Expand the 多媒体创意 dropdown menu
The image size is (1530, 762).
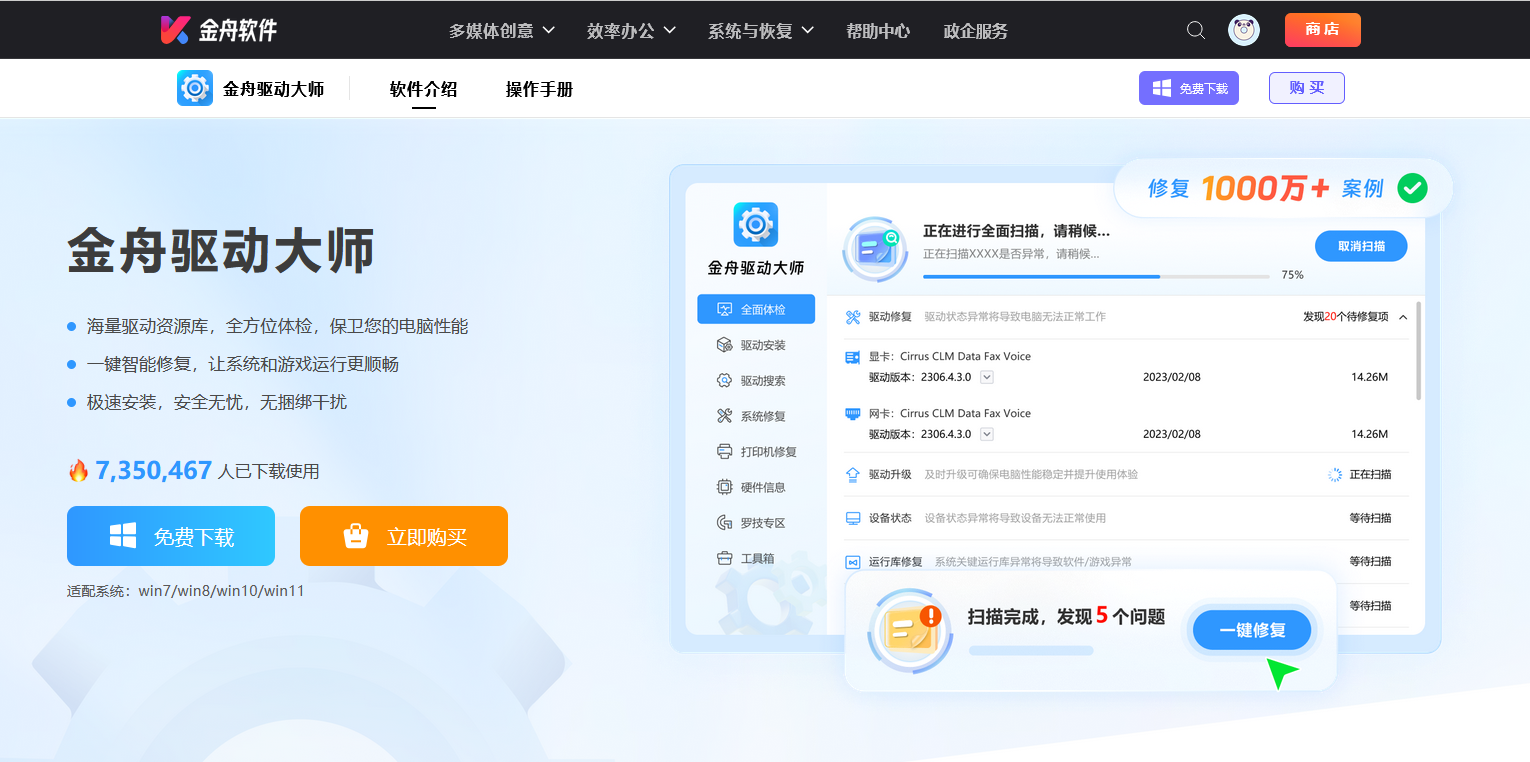(502, 31)
